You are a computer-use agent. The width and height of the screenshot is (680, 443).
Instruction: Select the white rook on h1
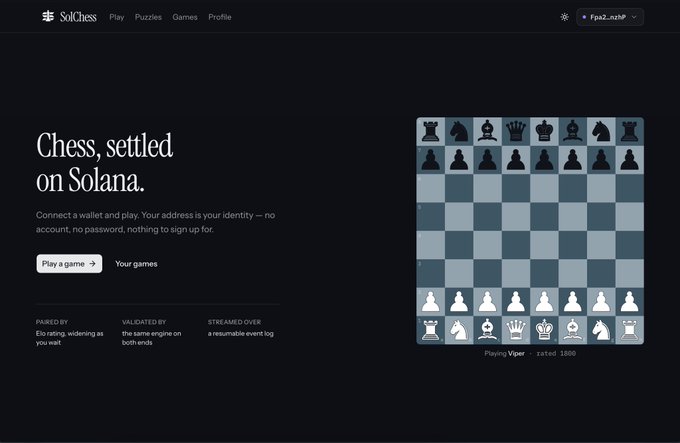(x=629, y=330)
